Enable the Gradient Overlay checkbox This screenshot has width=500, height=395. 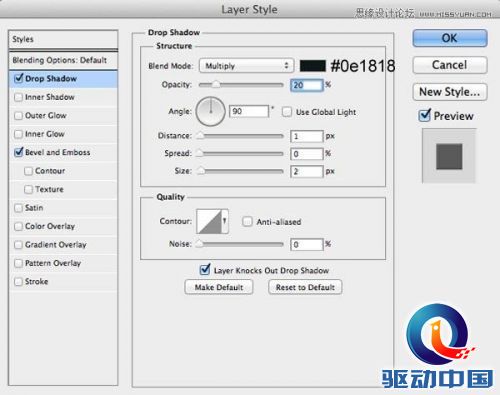(18, 245)
